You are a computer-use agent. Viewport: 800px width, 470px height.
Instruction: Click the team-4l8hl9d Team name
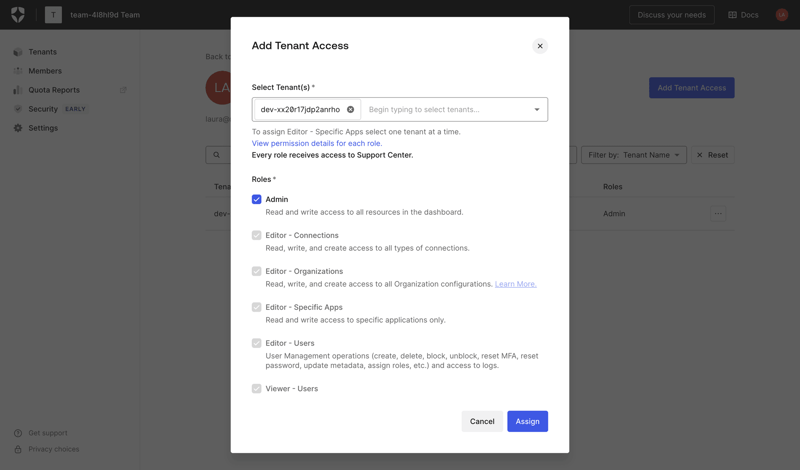coord(105,15)
